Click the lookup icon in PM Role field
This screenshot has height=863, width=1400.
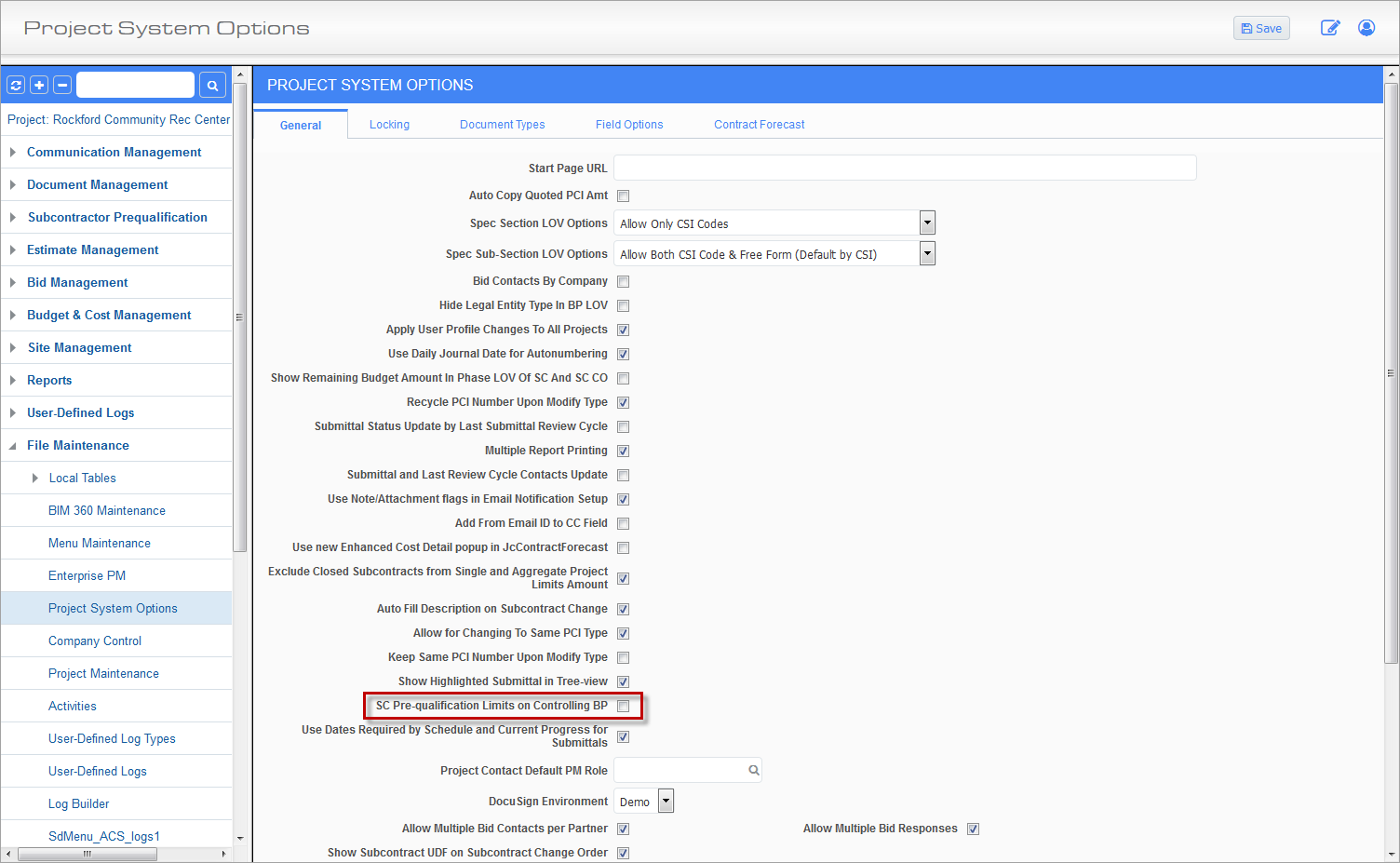point(753,771)
